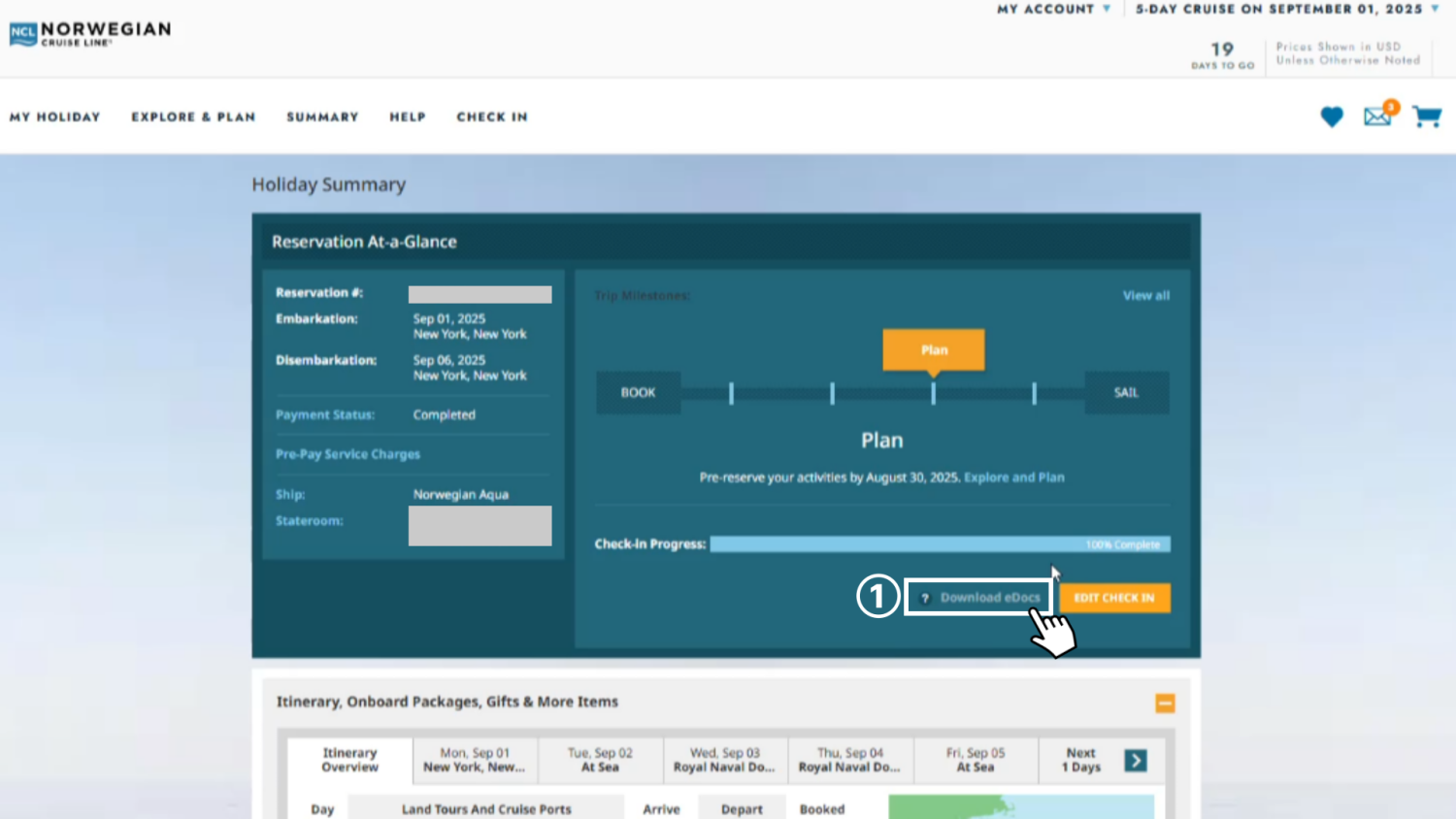Image resolution: width=1456 pixels, height=819 pixels.
Task: Select the Wed, Sep 03 Royal Naval tab
Action: (725, 760)
